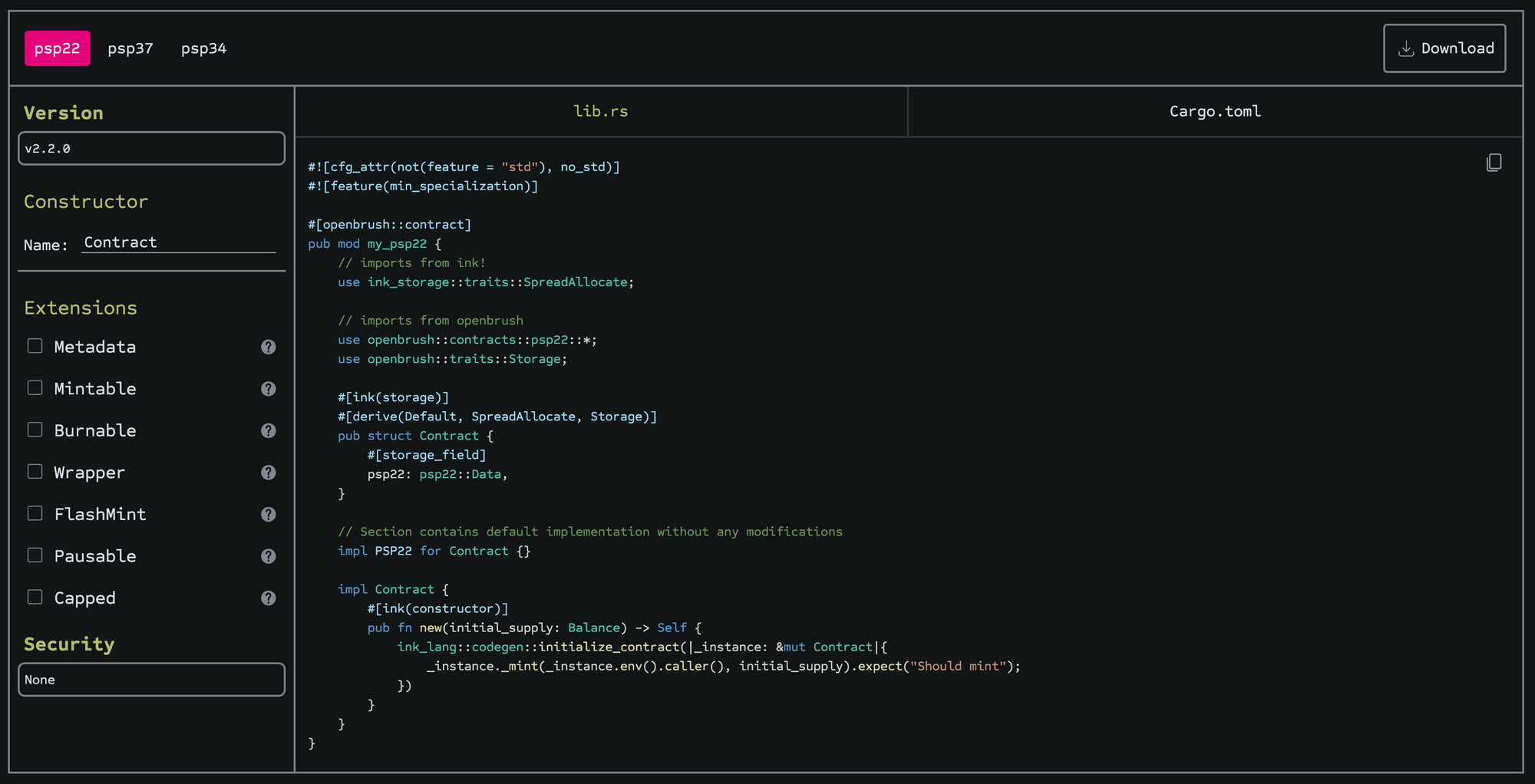This screenshot has width=1535, height=784.
Task: Copy the code with the clipboard icon
Action: [x=1494, y=163]
